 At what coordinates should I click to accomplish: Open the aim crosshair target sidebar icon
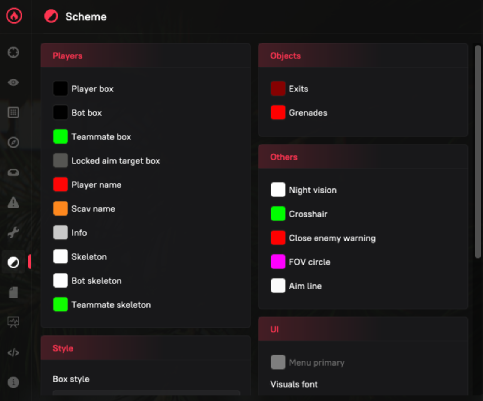click(13, 52)
